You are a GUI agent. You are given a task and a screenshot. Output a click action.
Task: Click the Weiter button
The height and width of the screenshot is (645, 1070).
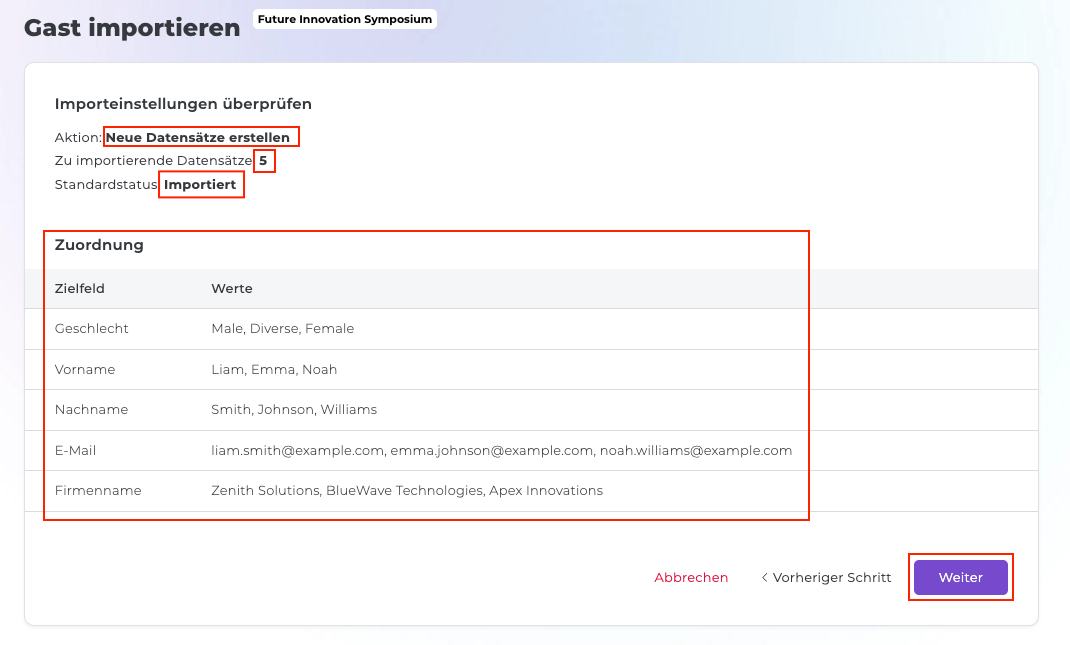[x=960, y=577]
